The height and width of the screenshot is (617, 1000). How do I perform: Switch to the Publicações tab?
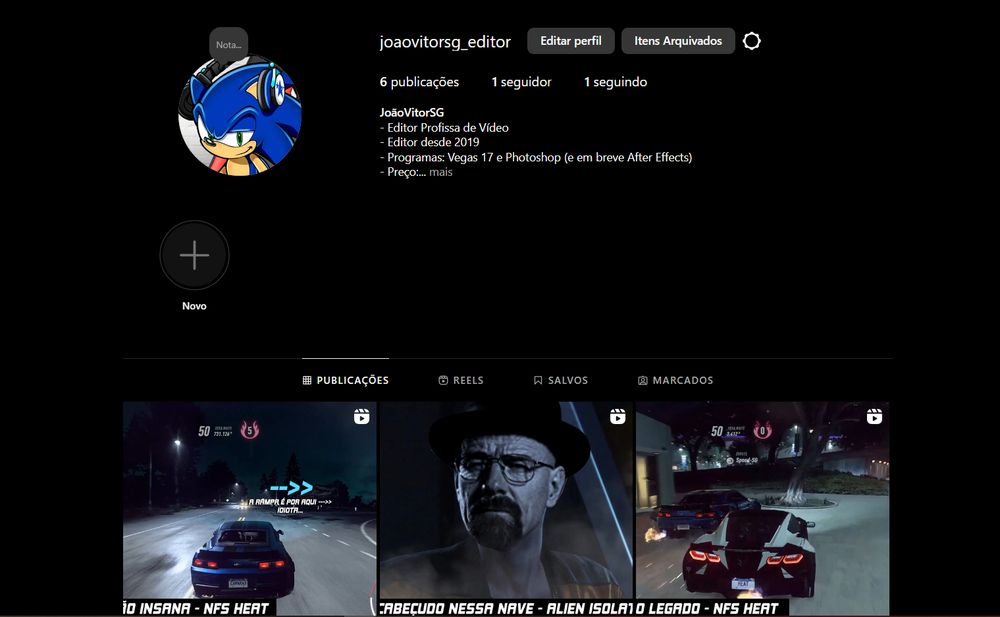[345, 380]
